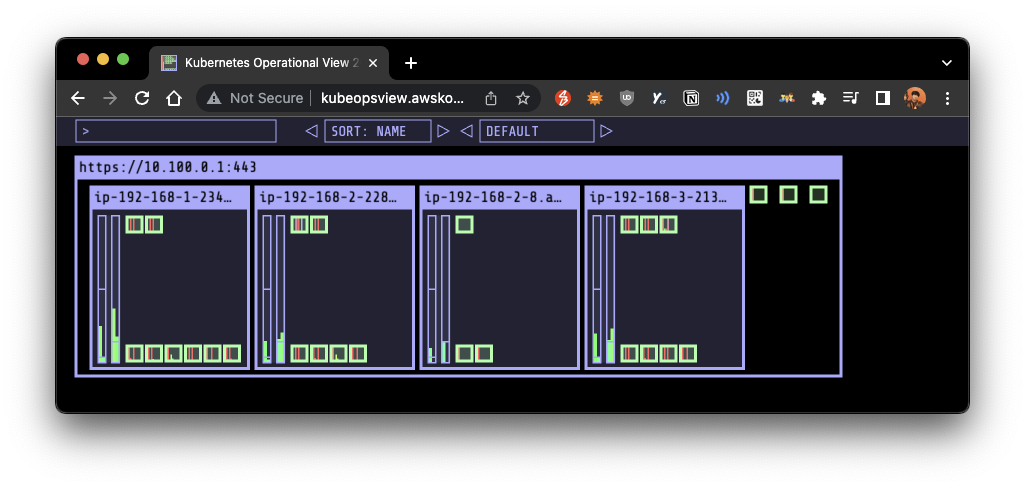This screenshot has height=487, width=1025.
Task: Click the pod filter input field
Action: coord(176,131)
